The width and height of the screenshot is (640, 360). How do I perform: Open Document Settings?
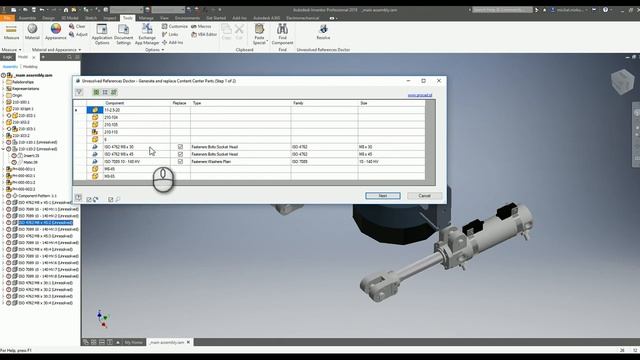point(123,34)
